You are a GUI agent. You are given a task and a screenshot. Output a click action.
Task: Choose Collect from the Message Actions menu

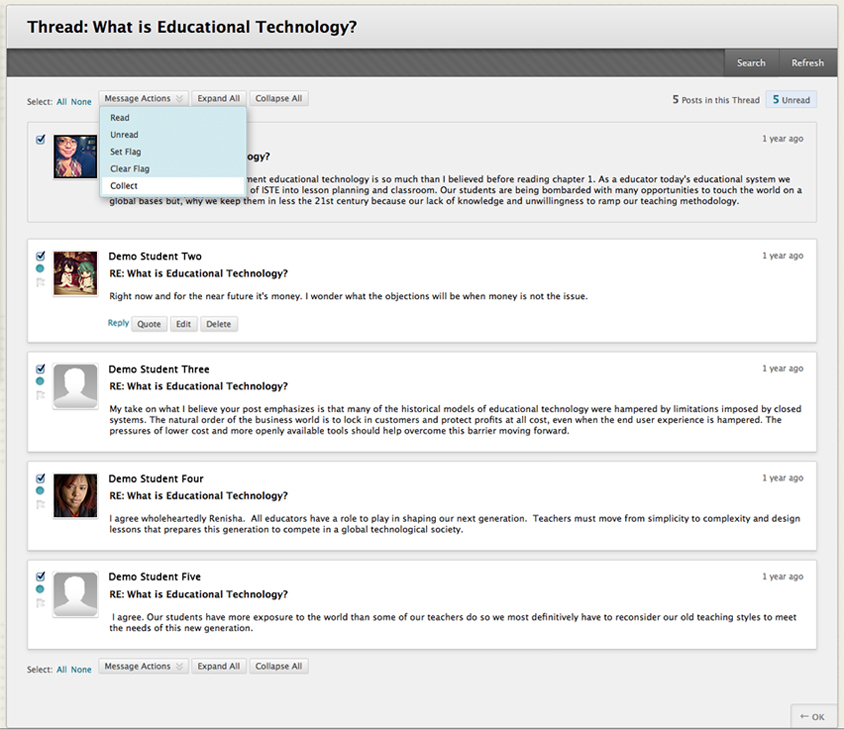click(x=124, y=186)
